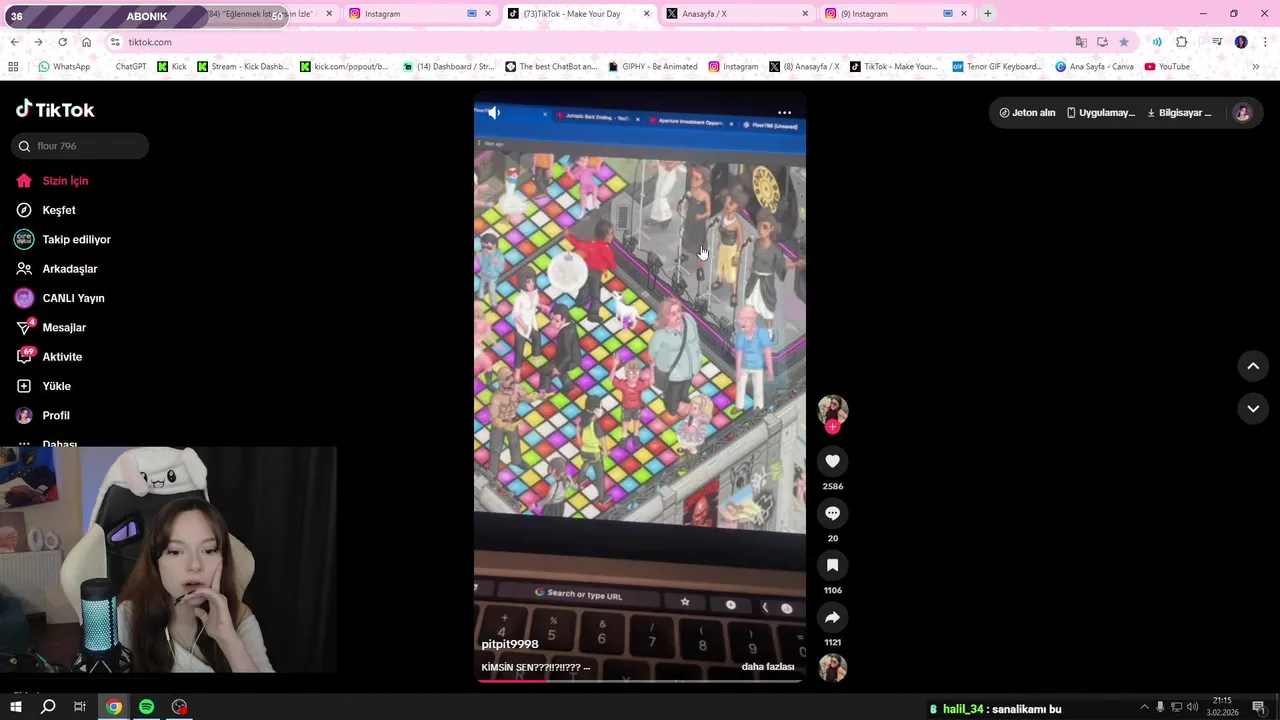The height and width of the screenshot is (720, 1280).
Task: Click Uygulamay... get app button
Action: pyautogui.click(x=1100, y=113)
